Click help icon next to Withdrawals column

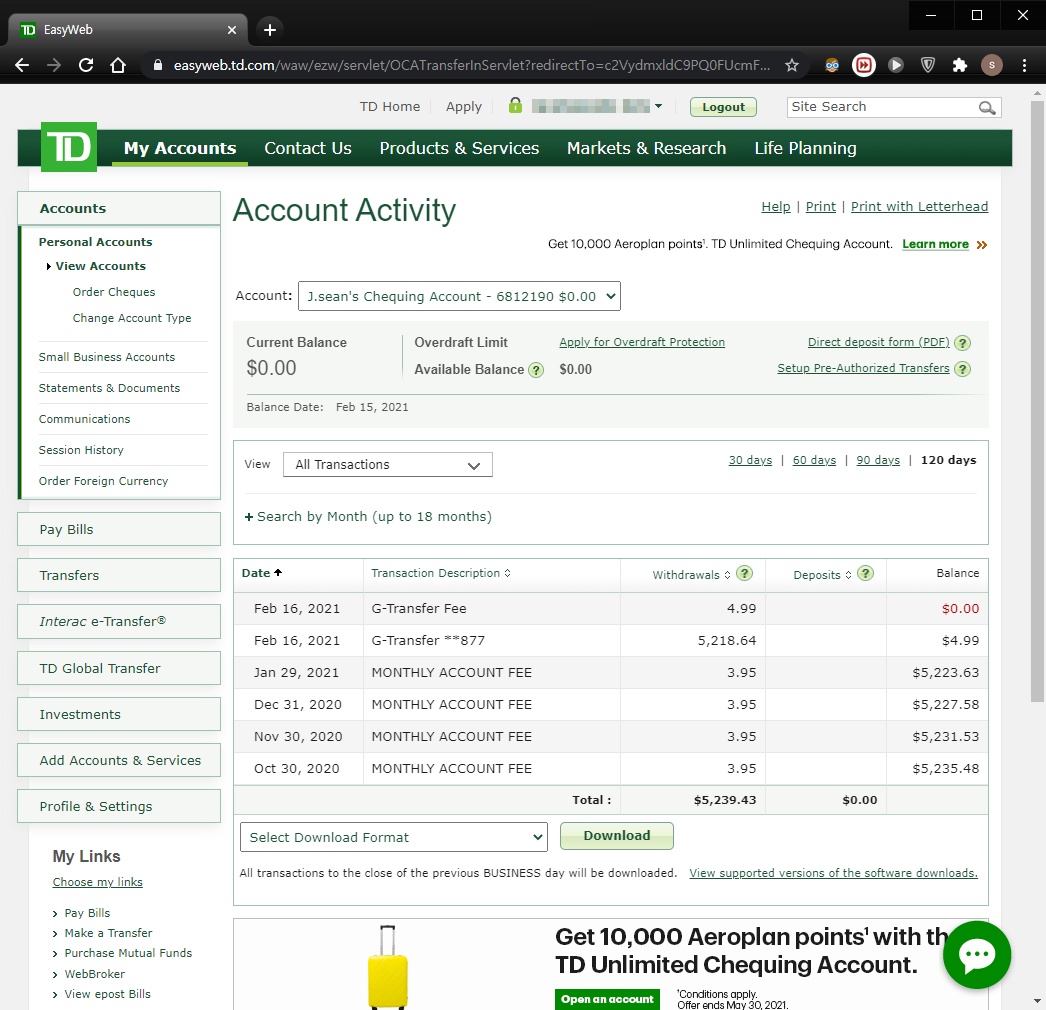tap(744, 573)
